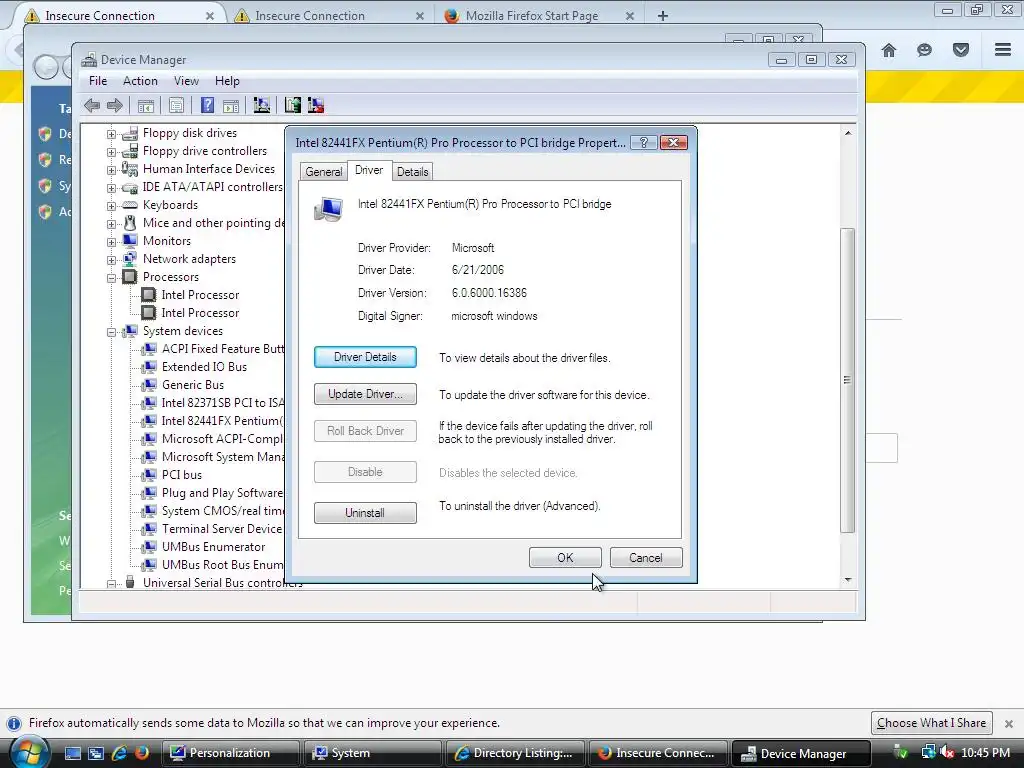
Task: Switch to Personalization taskbar window
Action: pyautogui.click(x=229, y=753)
